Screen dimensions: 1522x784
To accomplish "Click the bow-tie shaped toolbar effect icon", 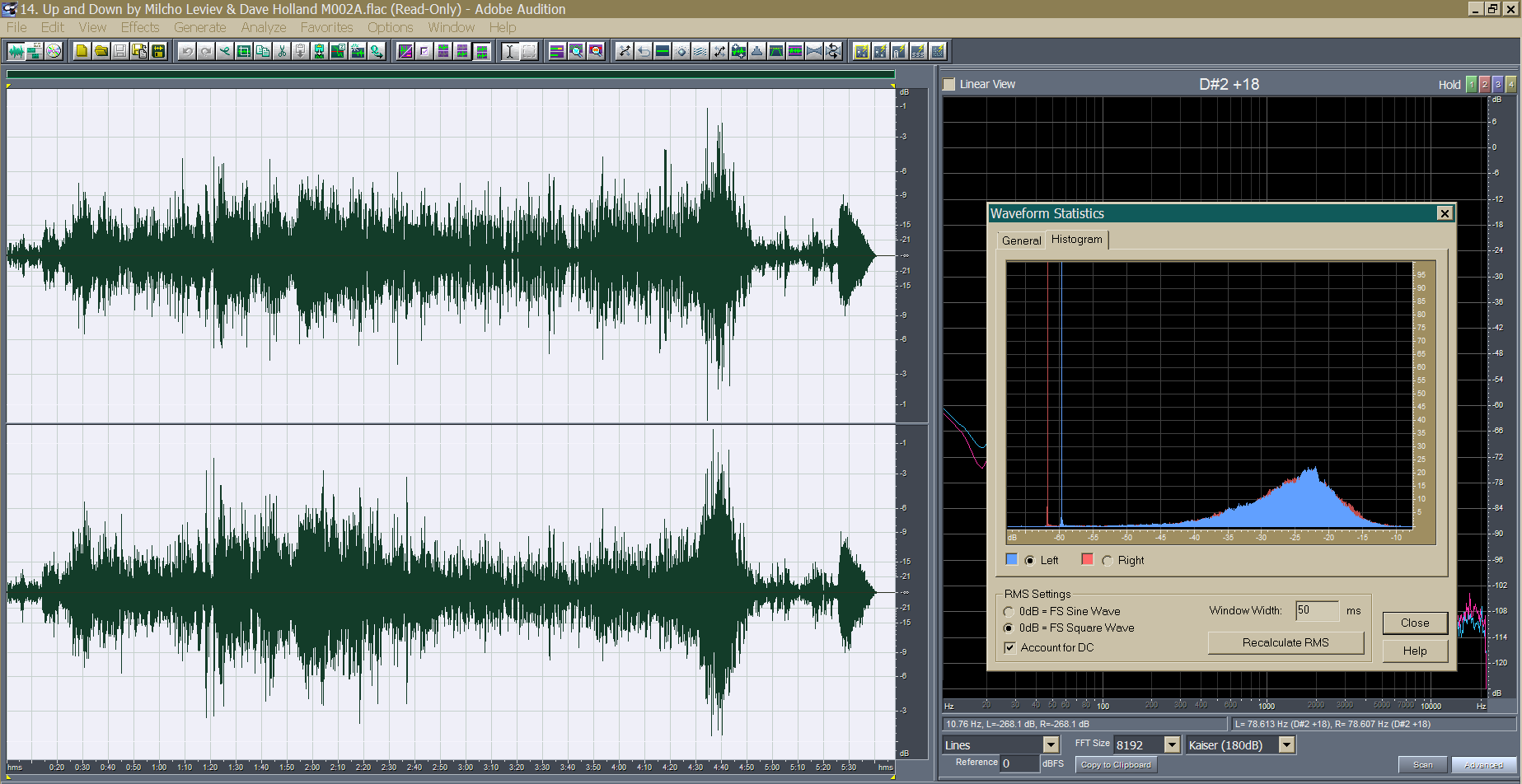I will click(x=814, y=51).
